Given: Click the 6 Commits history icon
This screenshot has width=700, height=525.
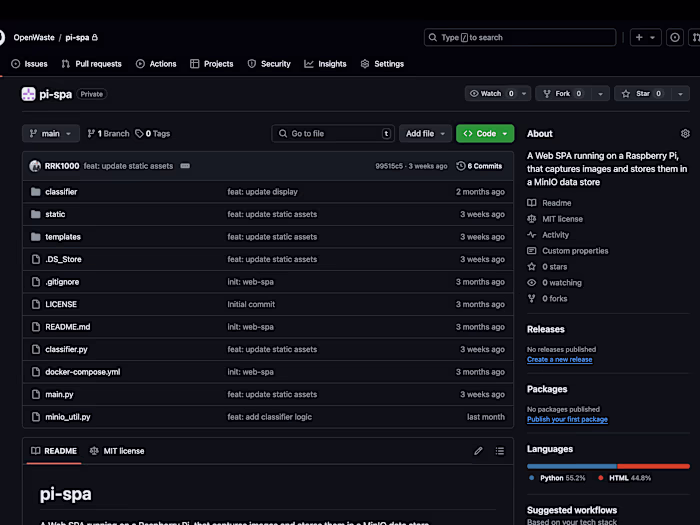Looking at the screenshot, I should pyautogui.click(x=479, y=166).
